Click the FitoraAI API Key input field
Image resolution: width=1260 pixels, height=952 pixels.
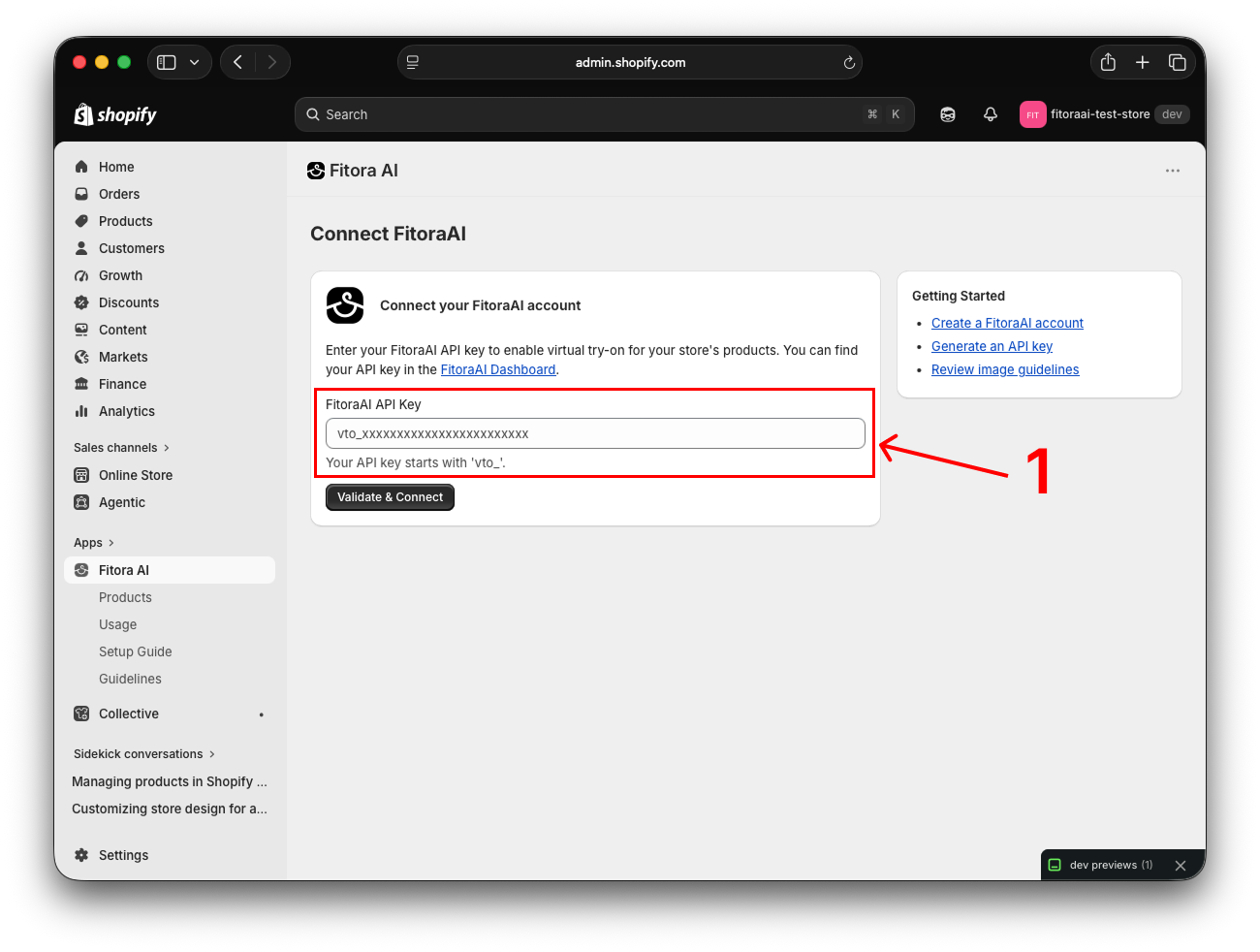click(x=595, y=433)
